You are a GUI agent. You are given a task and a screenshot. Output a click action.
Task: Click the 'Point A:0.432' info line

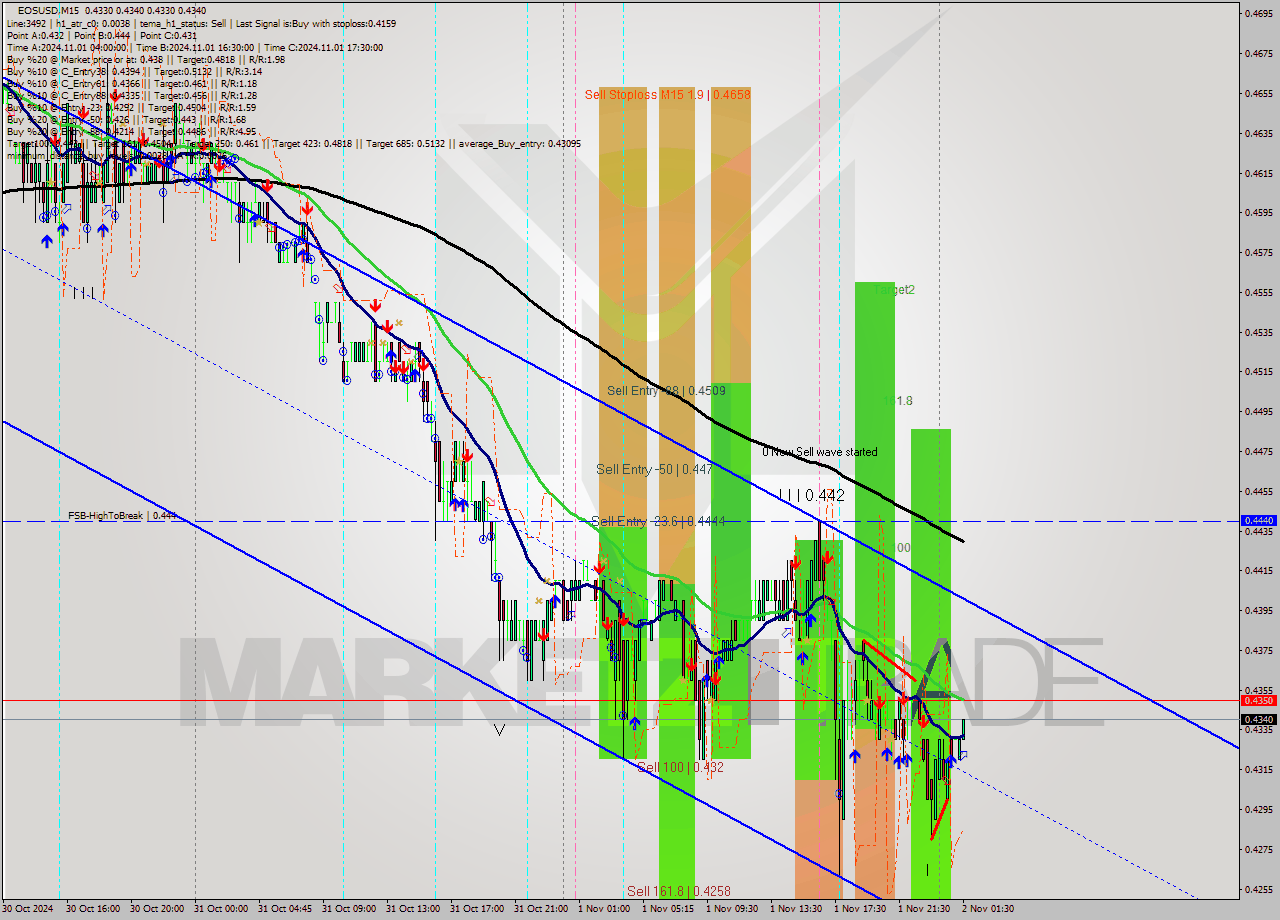[35, 35]
